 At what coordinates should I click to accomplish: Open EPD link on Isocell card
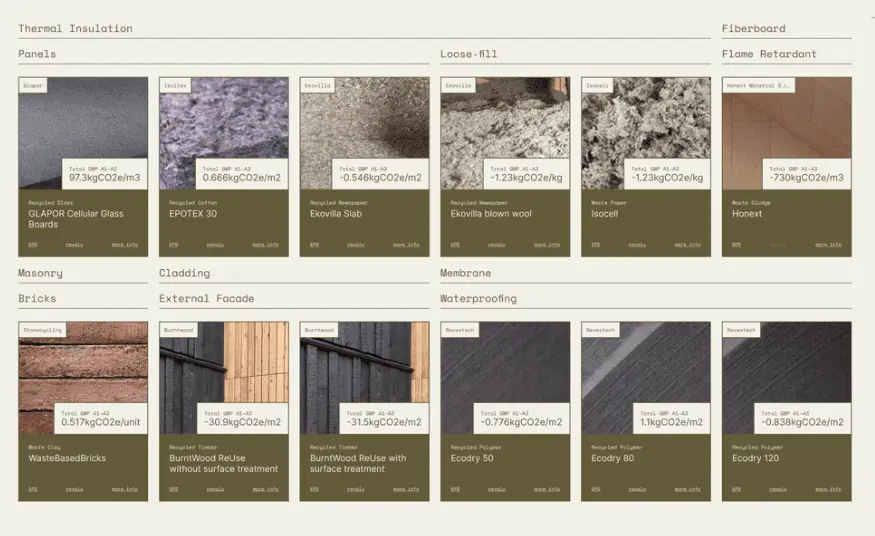point(595,245)
